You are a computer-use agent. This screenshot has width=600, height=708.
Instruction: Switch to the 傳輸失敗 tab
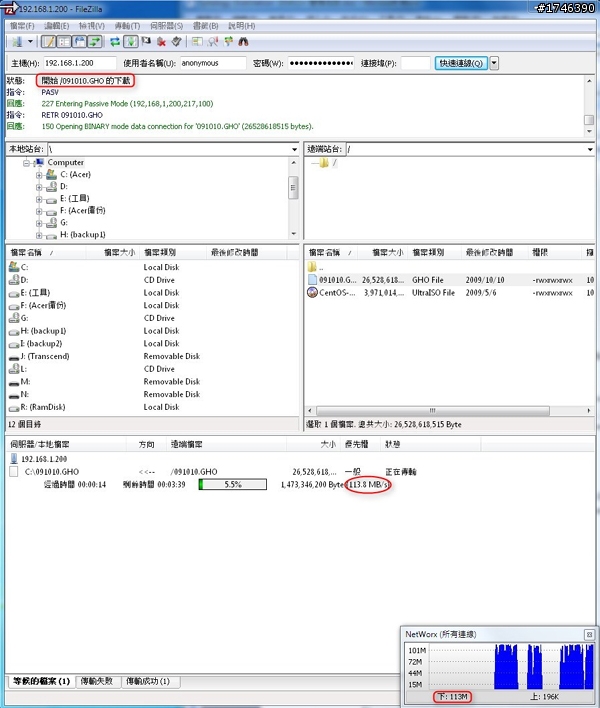coord(97,681)
